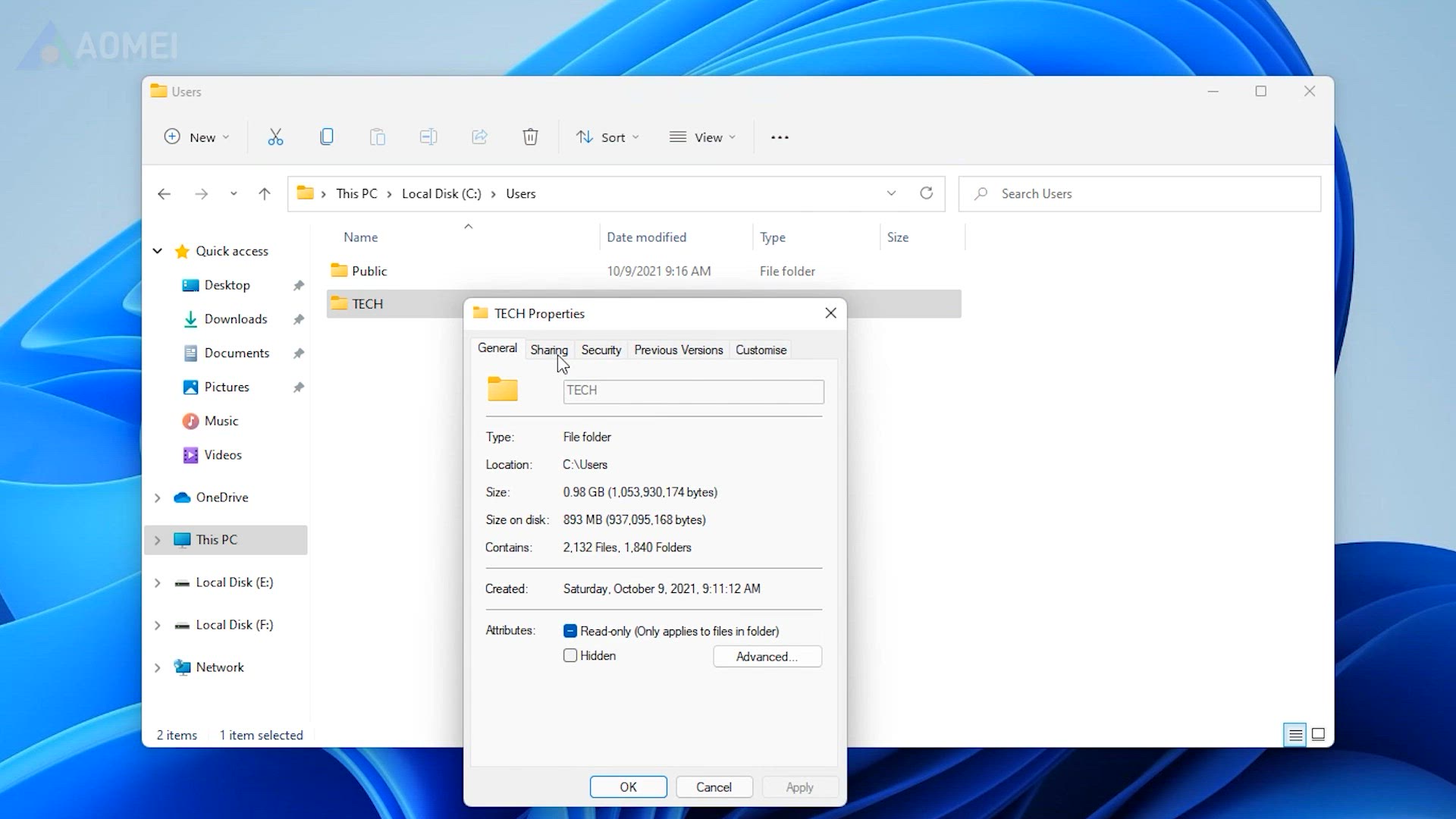Click OK in TECH Properties
Viewport: 1456px width, 819px height.
click(629, 787)
